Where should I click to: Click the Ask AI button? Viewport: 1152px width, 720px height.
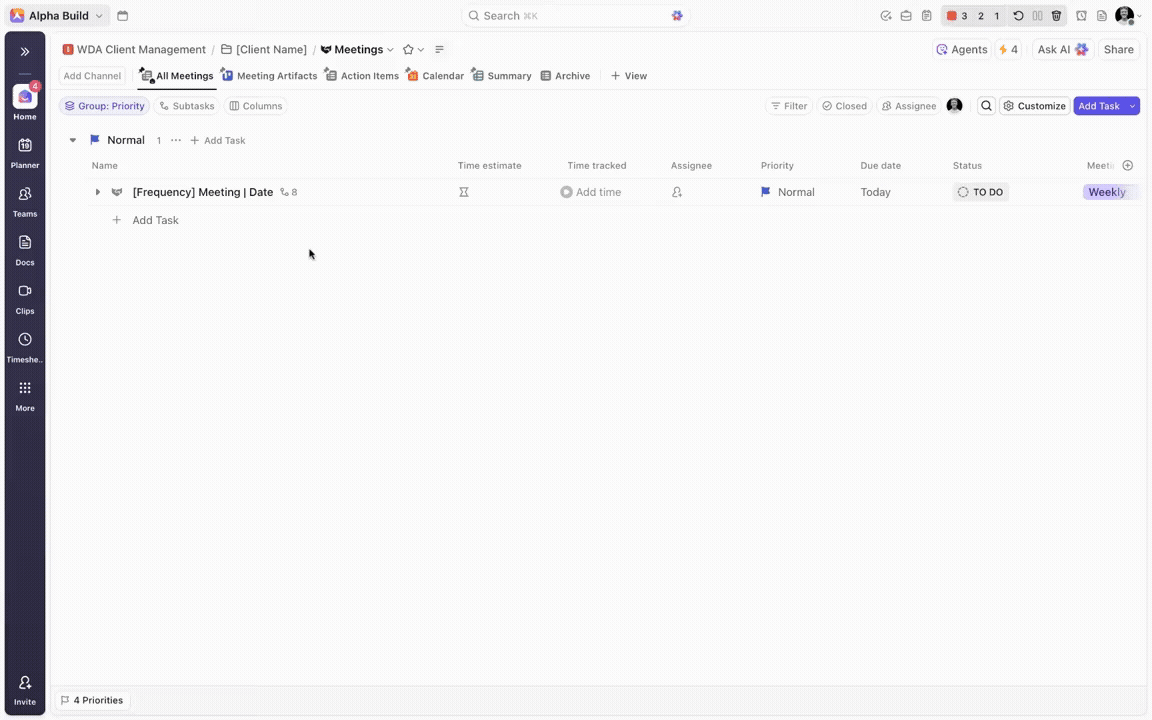[1062, 50]
